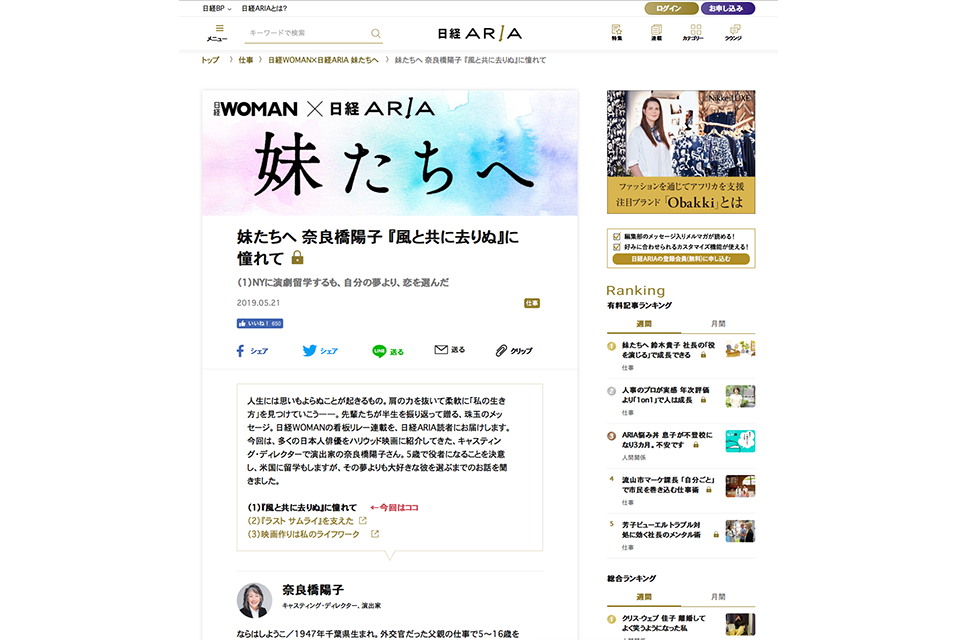Click 日経ARIAの登録会員(無料)に申し込む button

pos(681,259)
